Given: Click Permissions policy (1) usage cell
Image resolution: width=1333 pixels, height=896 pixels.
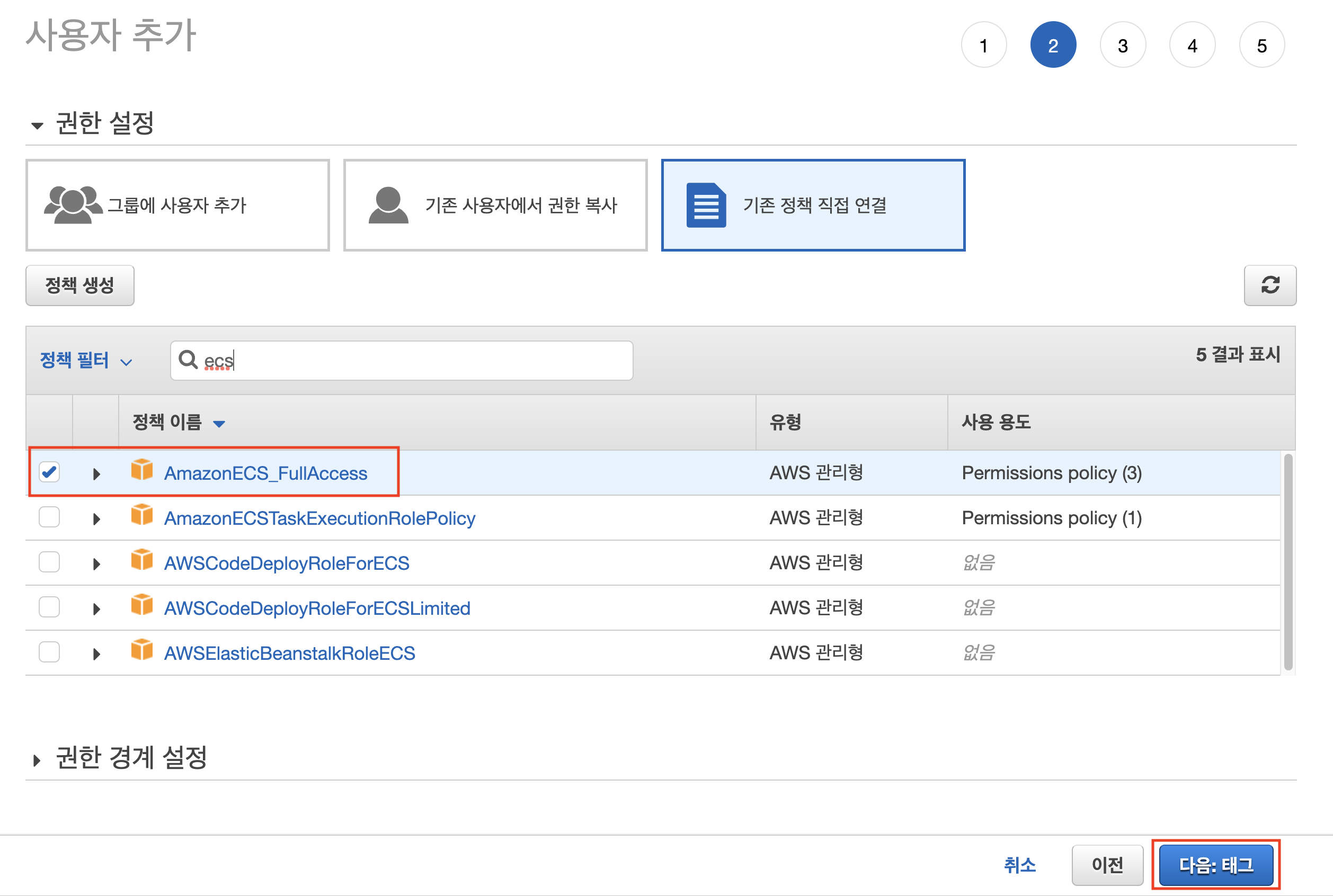Looking at the screenshot, I should click(1052, 518).
